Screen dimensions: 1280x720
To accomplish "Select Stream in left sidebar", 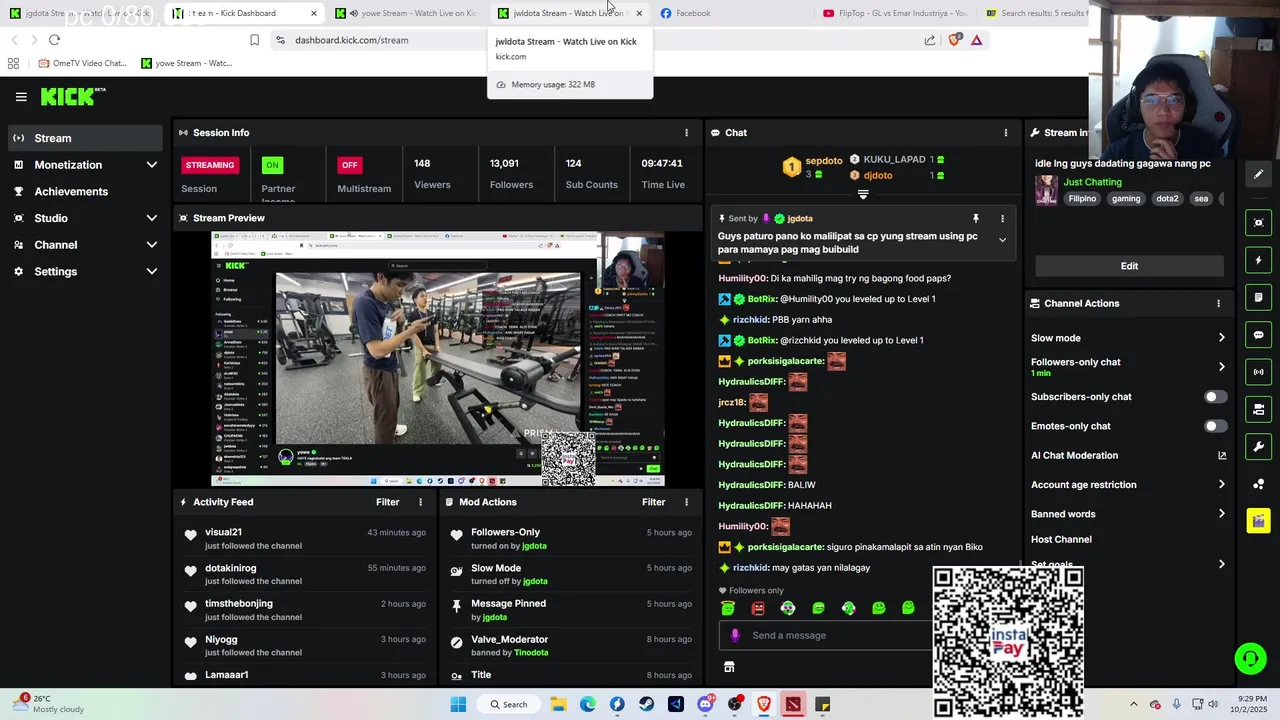I will tap(86, 138).
